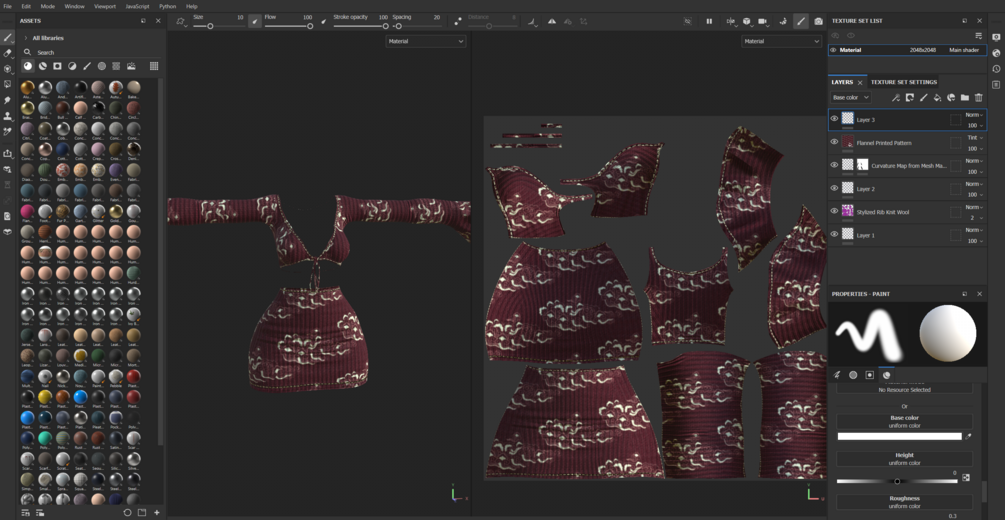Hide Layer 2 with its eye icon

pos(834,188)
